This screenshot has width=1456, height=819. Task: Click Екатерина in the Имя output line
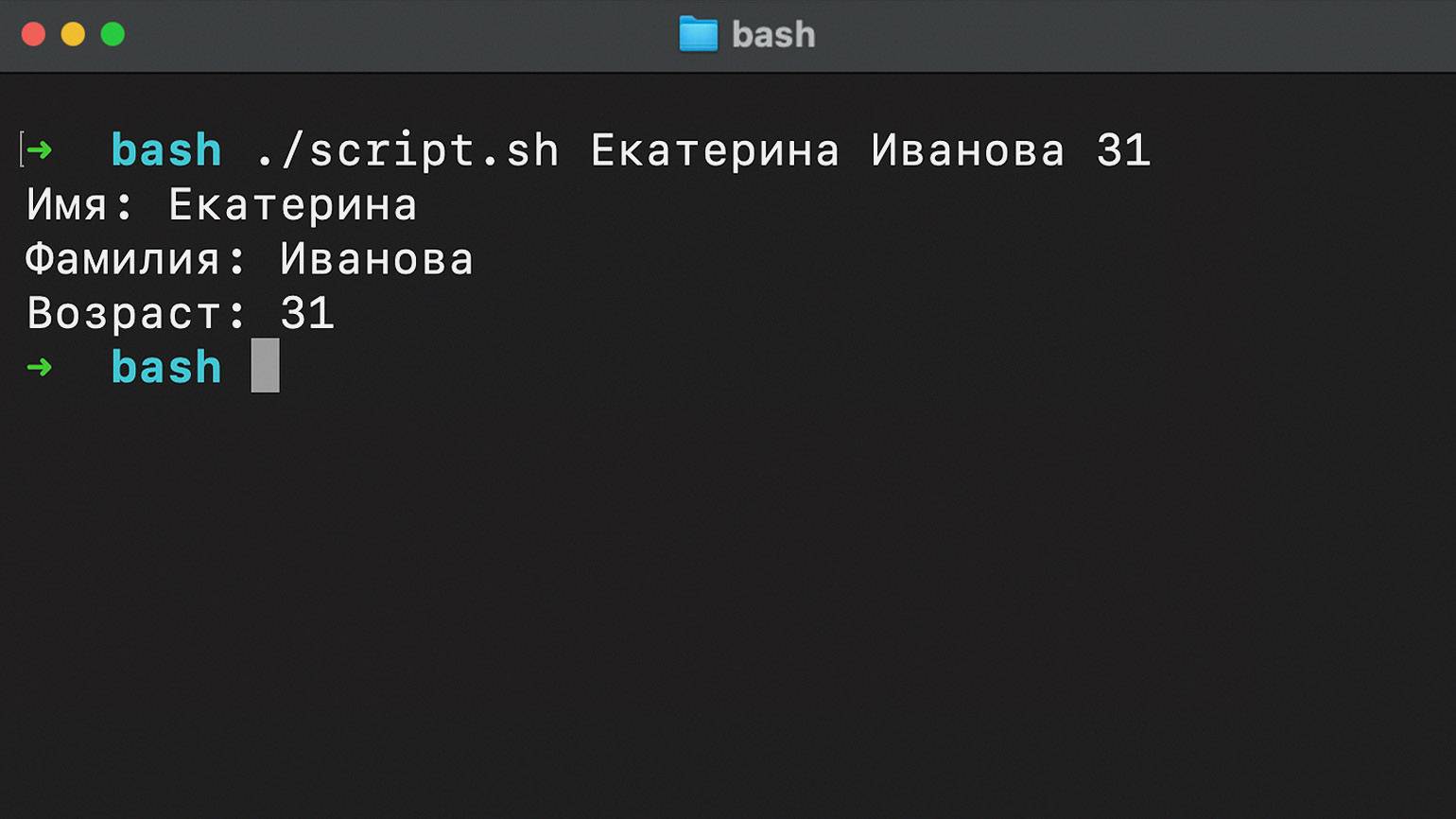(x=293, y=205)
